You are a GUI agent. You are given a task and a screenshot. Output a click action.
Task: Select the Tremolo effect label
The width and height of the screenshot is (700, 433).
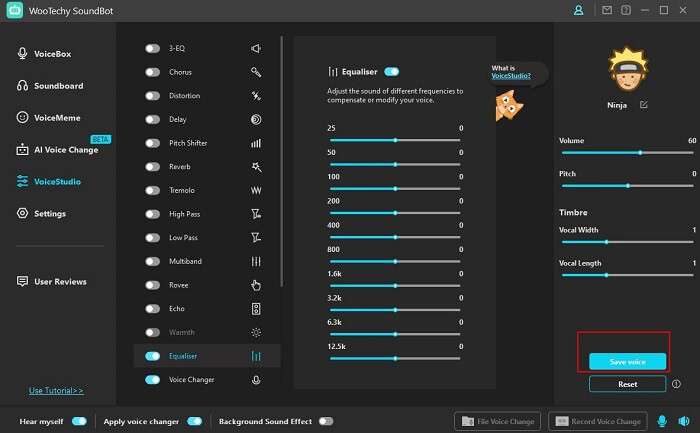(x=182, y=190)
